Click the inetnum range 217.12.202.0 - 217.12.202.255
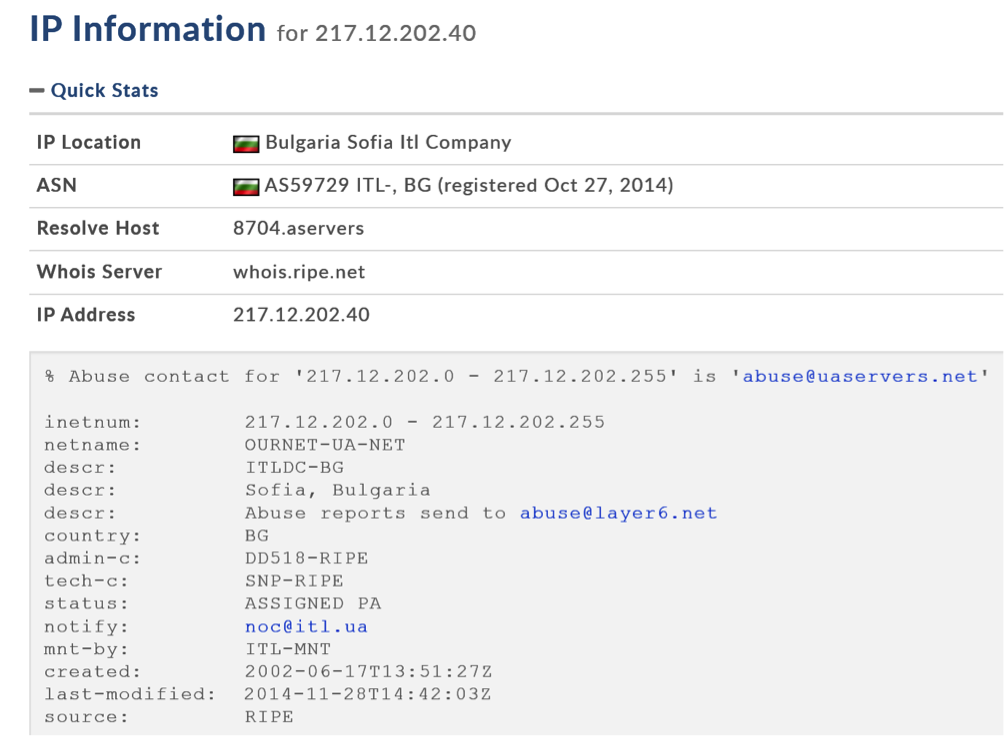 click(x=424, y=422)
